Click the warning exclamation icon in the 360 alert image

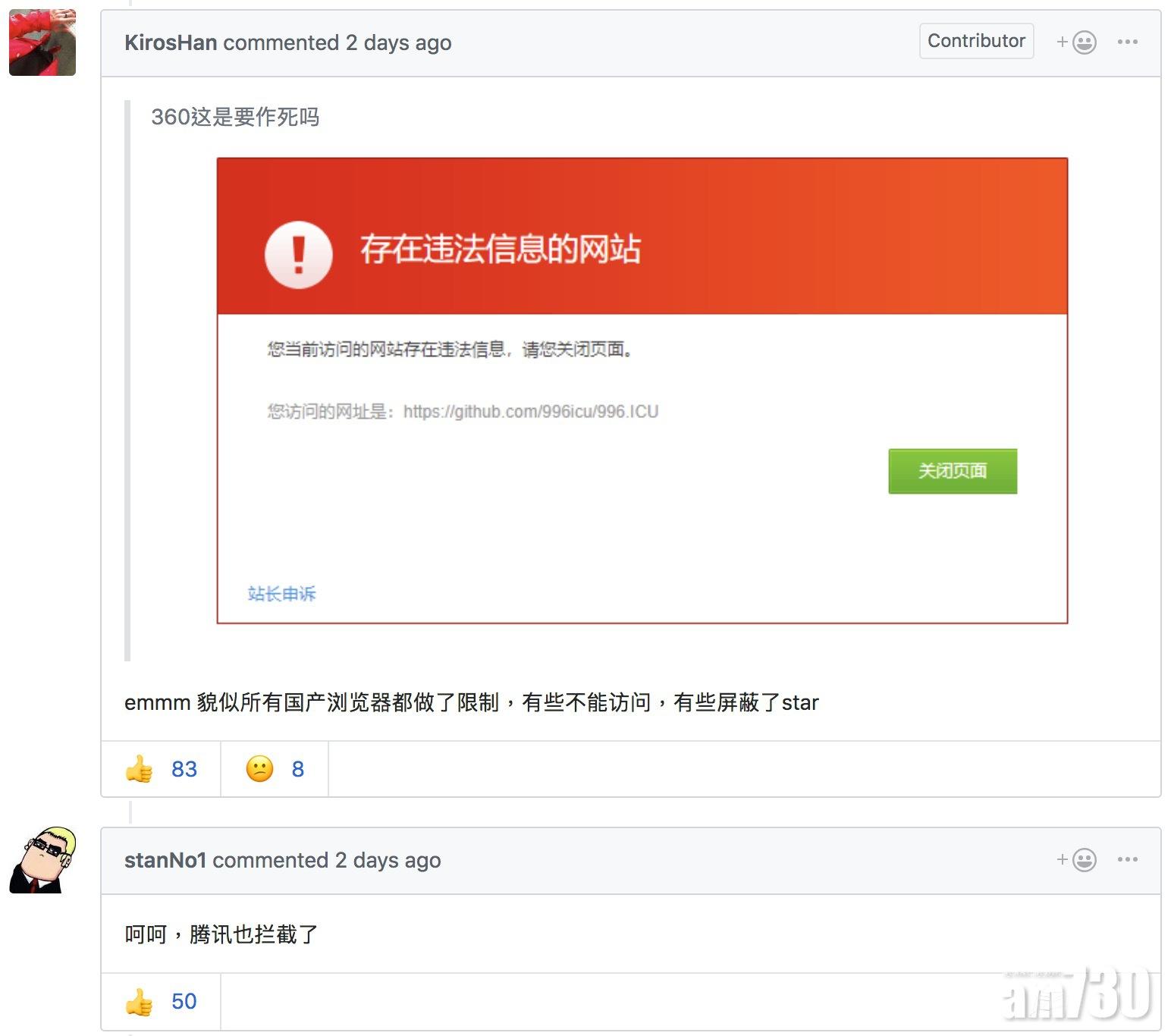tap(297, 255)
